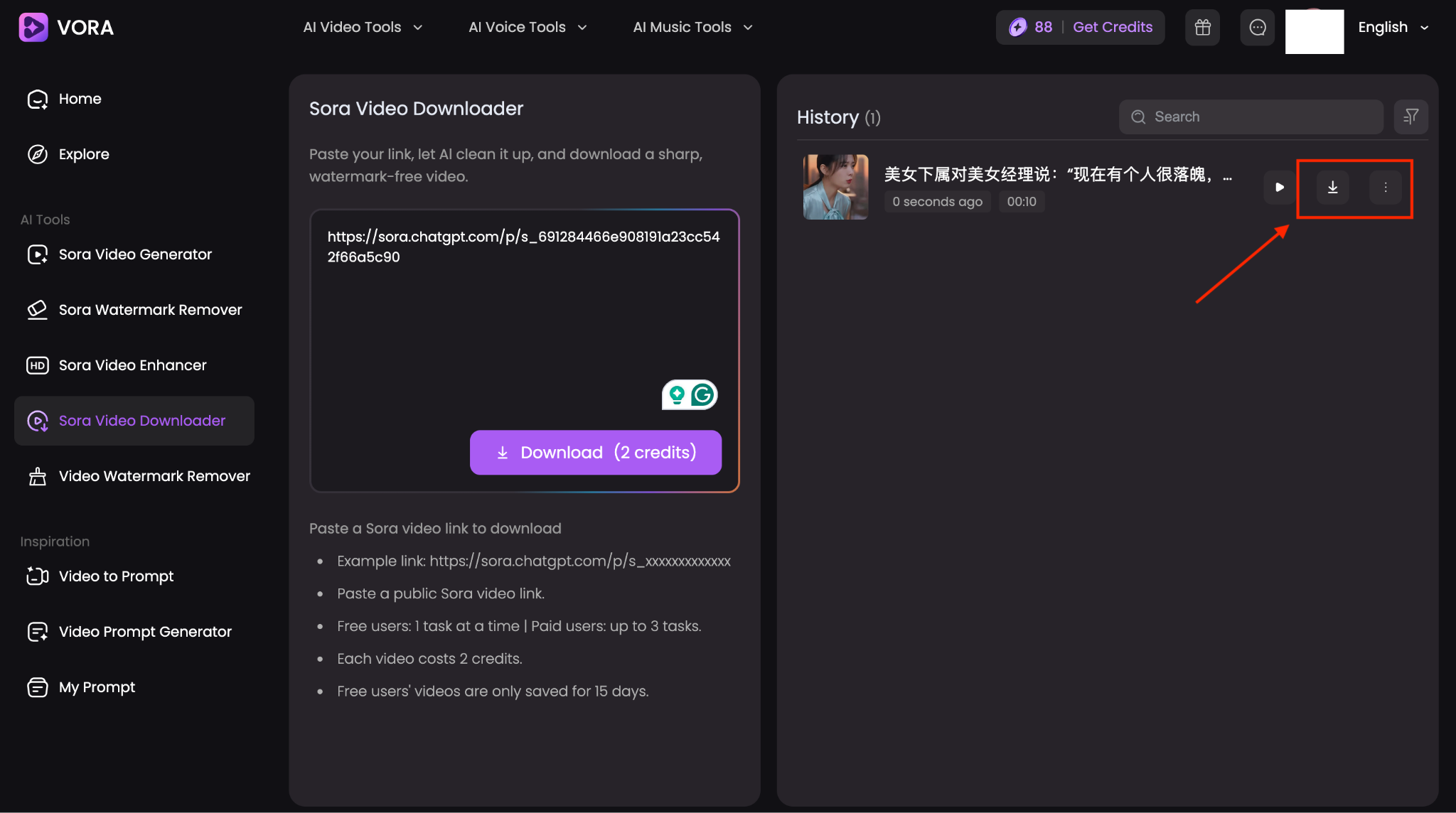
Task: Open My Prompt from the sidebar
Action: pyautogui.click(x=97, y=687)
